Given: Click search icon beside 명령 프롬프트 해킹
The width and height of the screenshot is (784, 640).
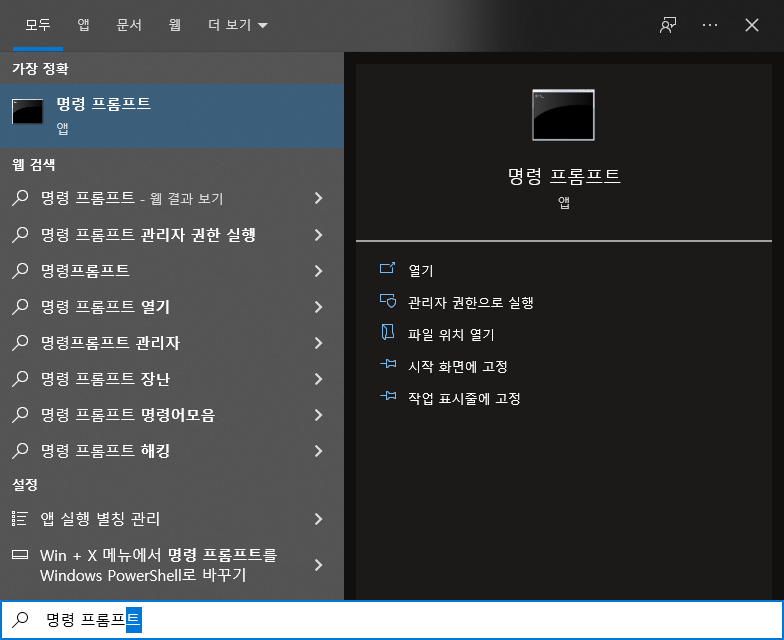Looking at the screenshot, I should 20,450.
